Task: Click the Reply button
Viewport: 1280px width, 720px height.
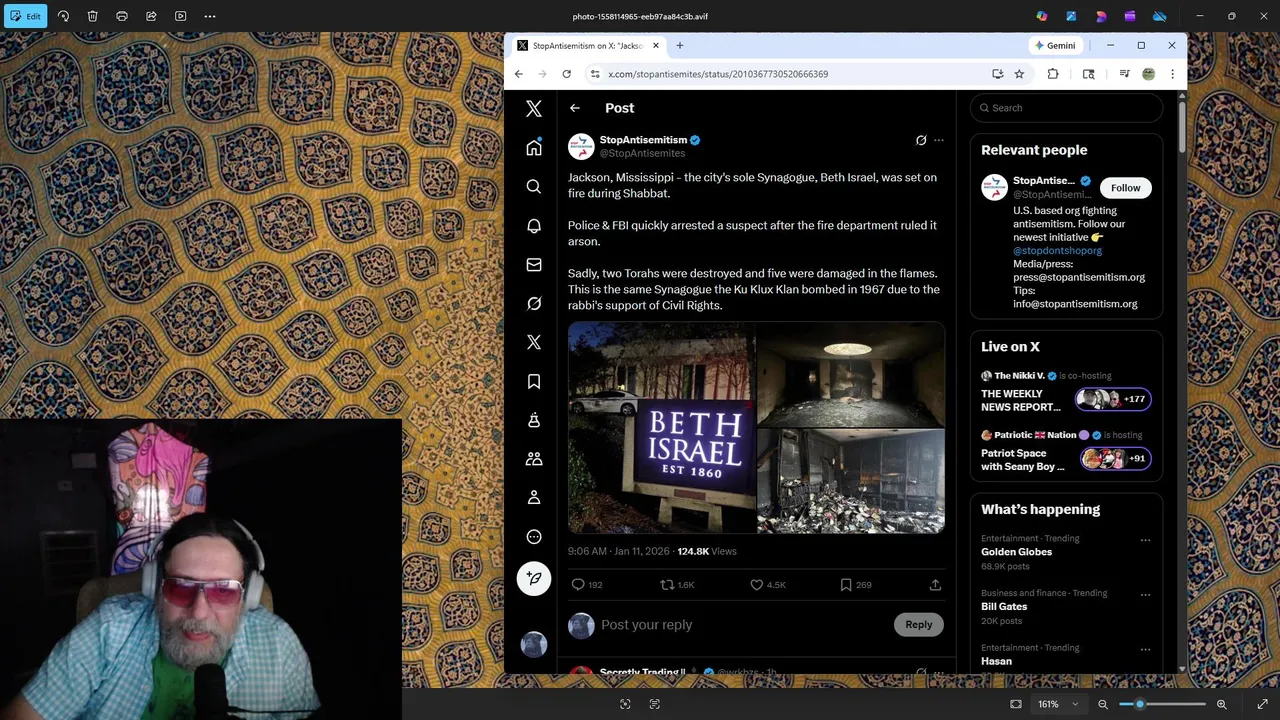Action: pos(918,625)
